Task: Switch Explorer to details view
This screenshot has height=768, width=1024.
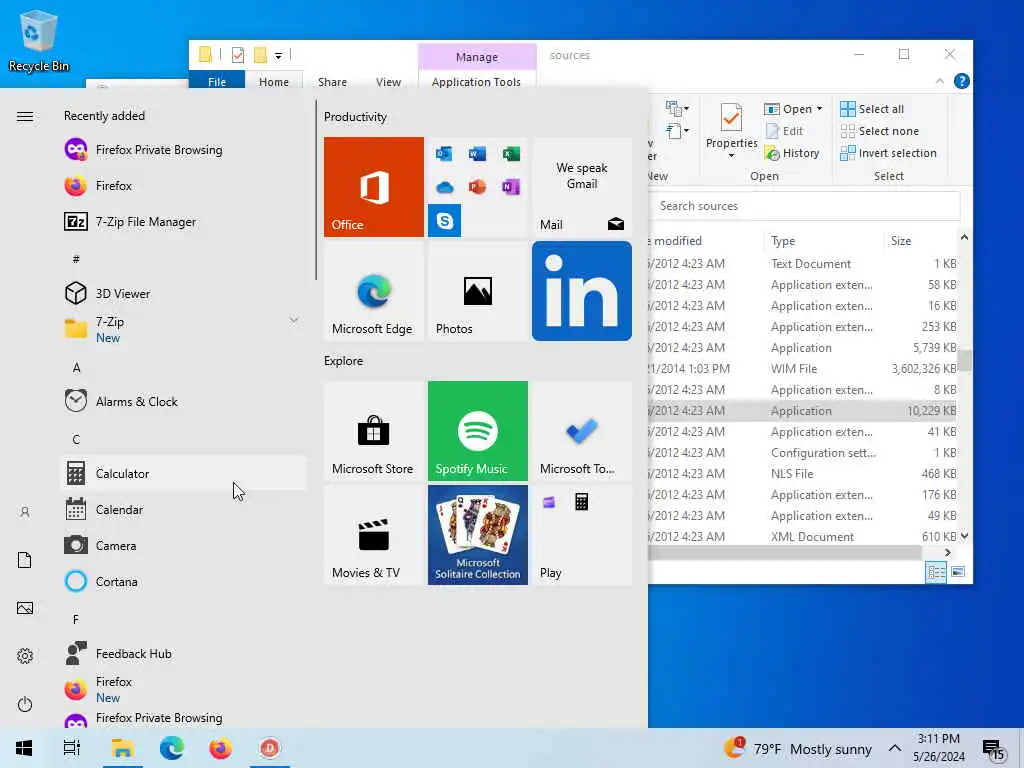Action: pos(936,572)
